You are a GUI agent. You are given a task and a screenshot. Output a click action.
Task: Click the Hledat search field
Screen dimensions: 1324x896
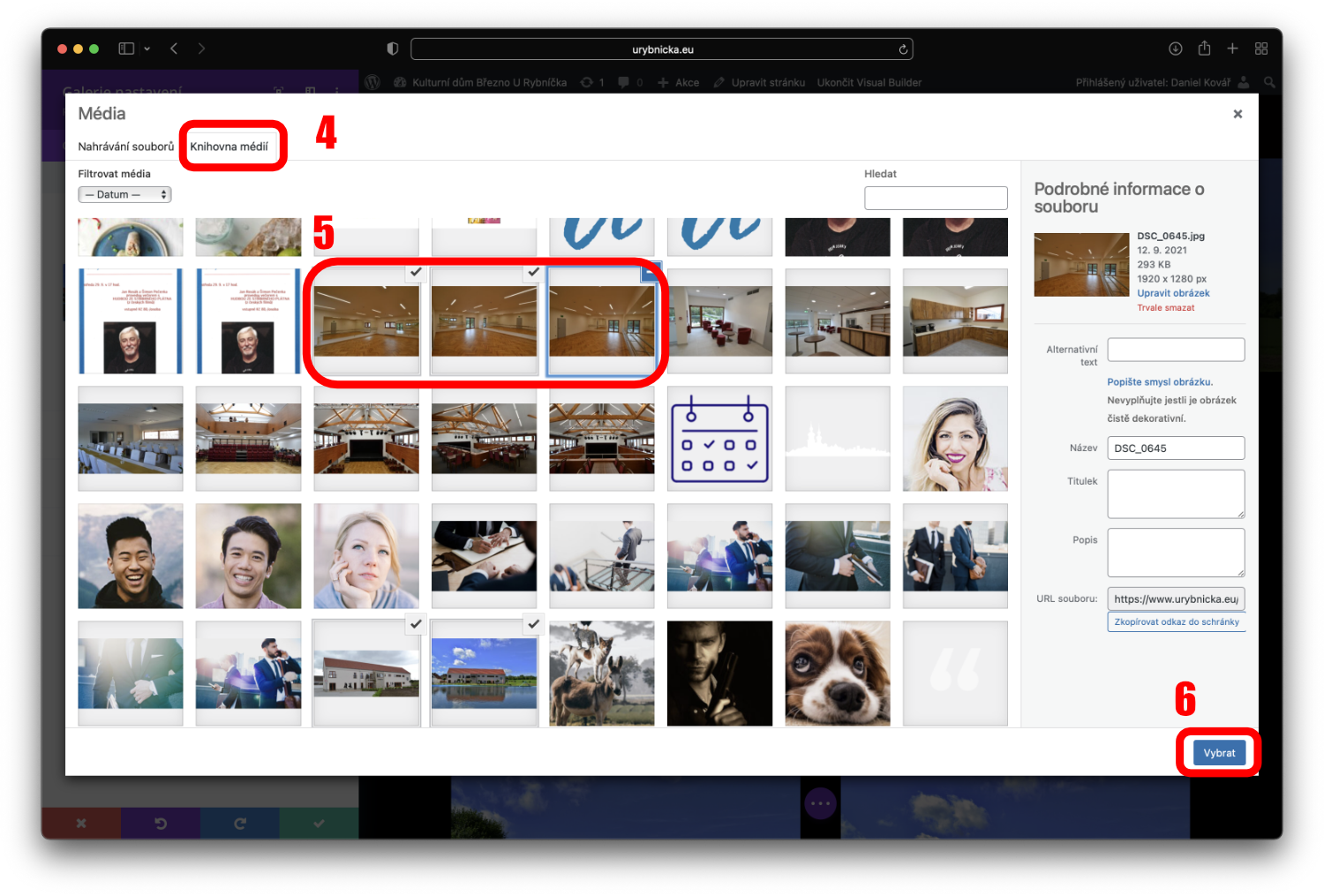(936, 198)
